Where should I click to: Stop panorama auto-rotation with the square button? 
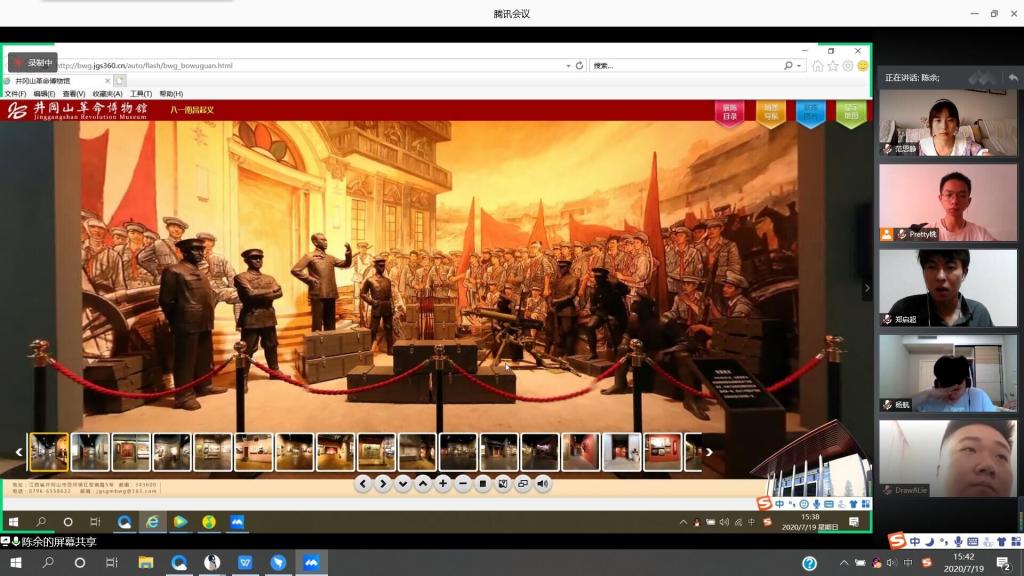[x=483, y=484]
